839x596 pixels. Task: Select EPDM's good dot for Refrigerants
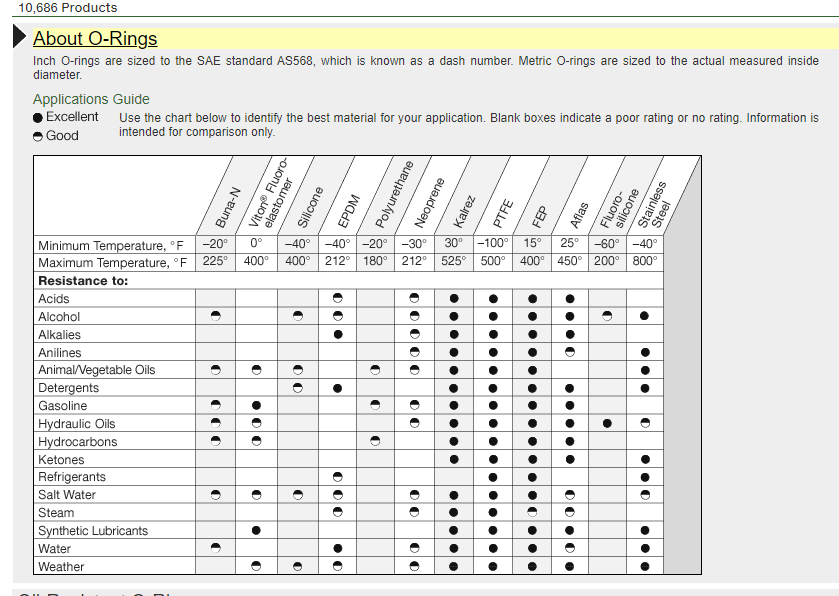pos(338,477)
